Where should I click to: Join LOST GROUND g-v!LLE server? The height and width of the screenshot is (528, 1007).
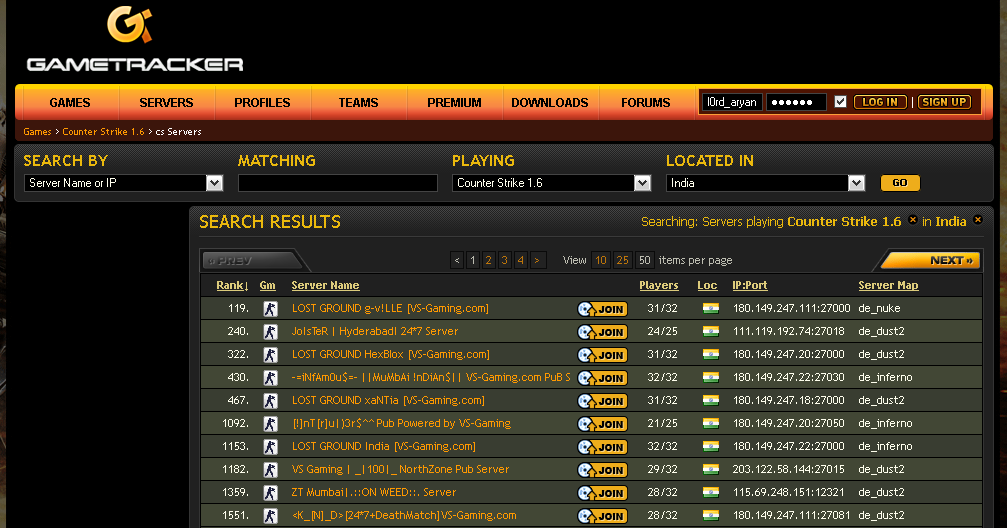coord(602,309)
